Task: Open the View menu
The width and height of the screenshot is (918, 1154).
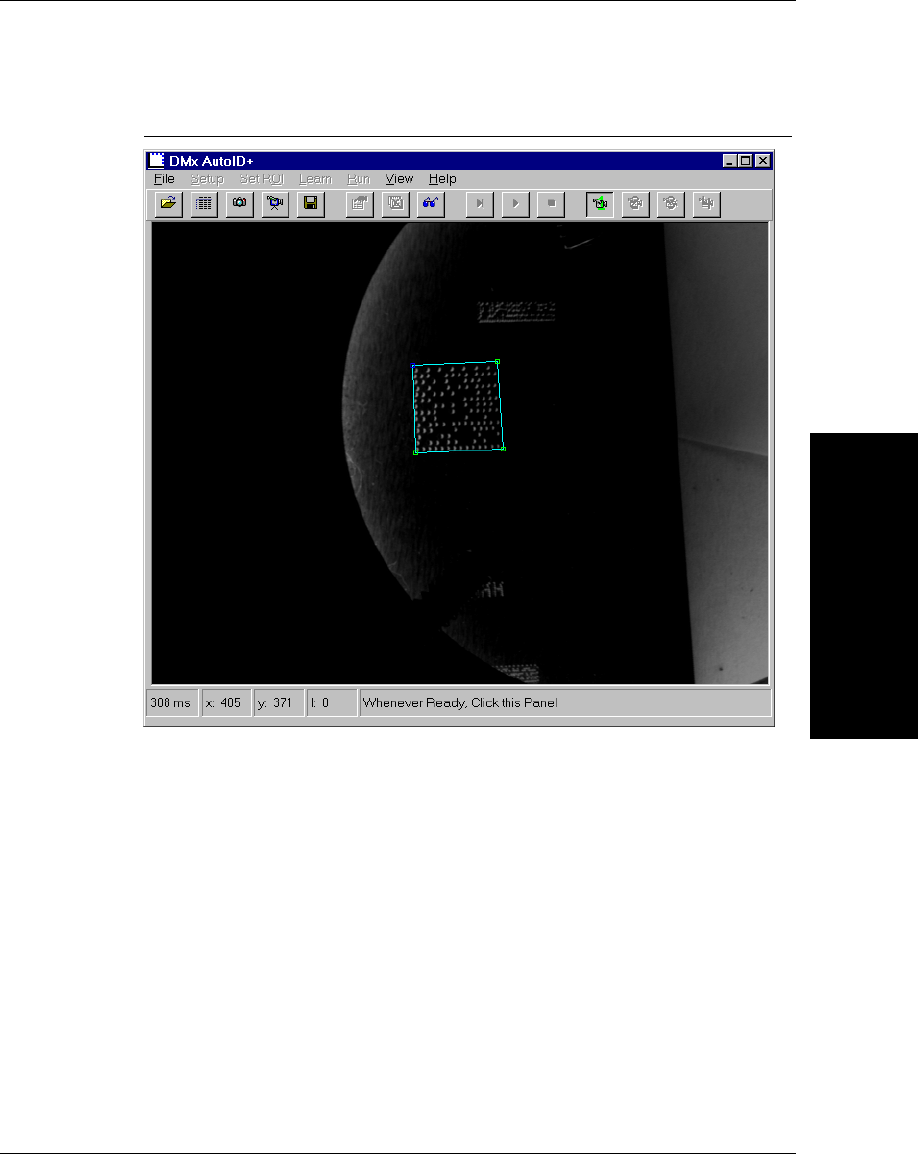Action: pyautogui.click(x=400, y=179)
